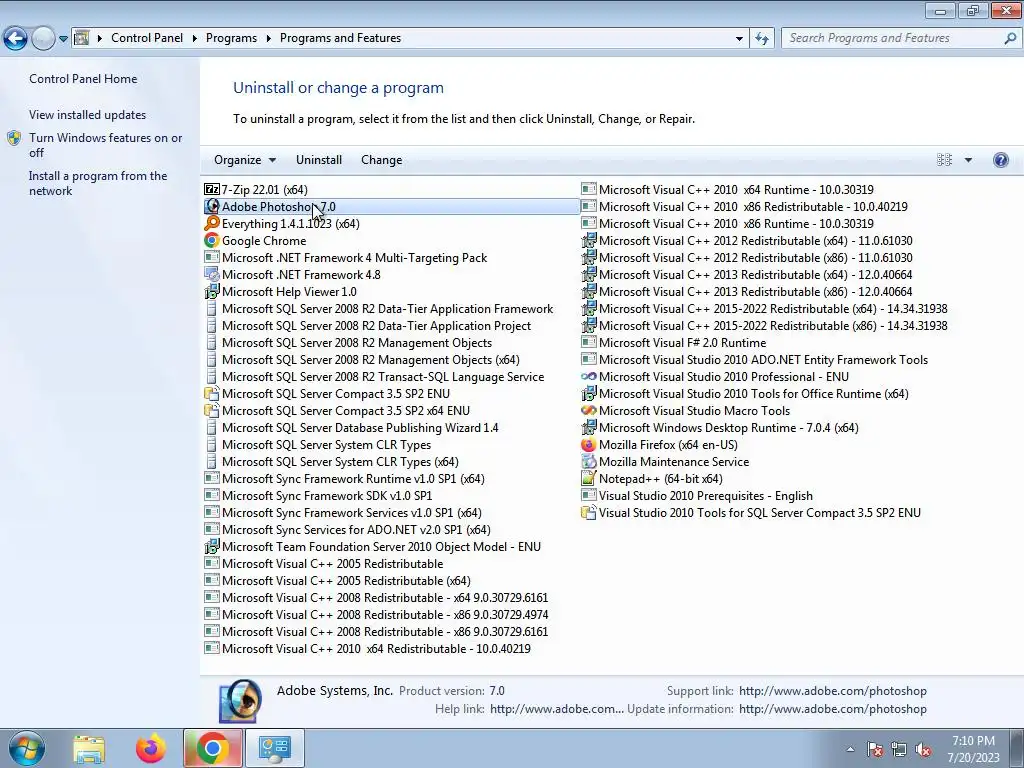This screenshot has width=1024, height=768.
Task: Open the Adobe update information URL
Action: (x=833, y=709)
